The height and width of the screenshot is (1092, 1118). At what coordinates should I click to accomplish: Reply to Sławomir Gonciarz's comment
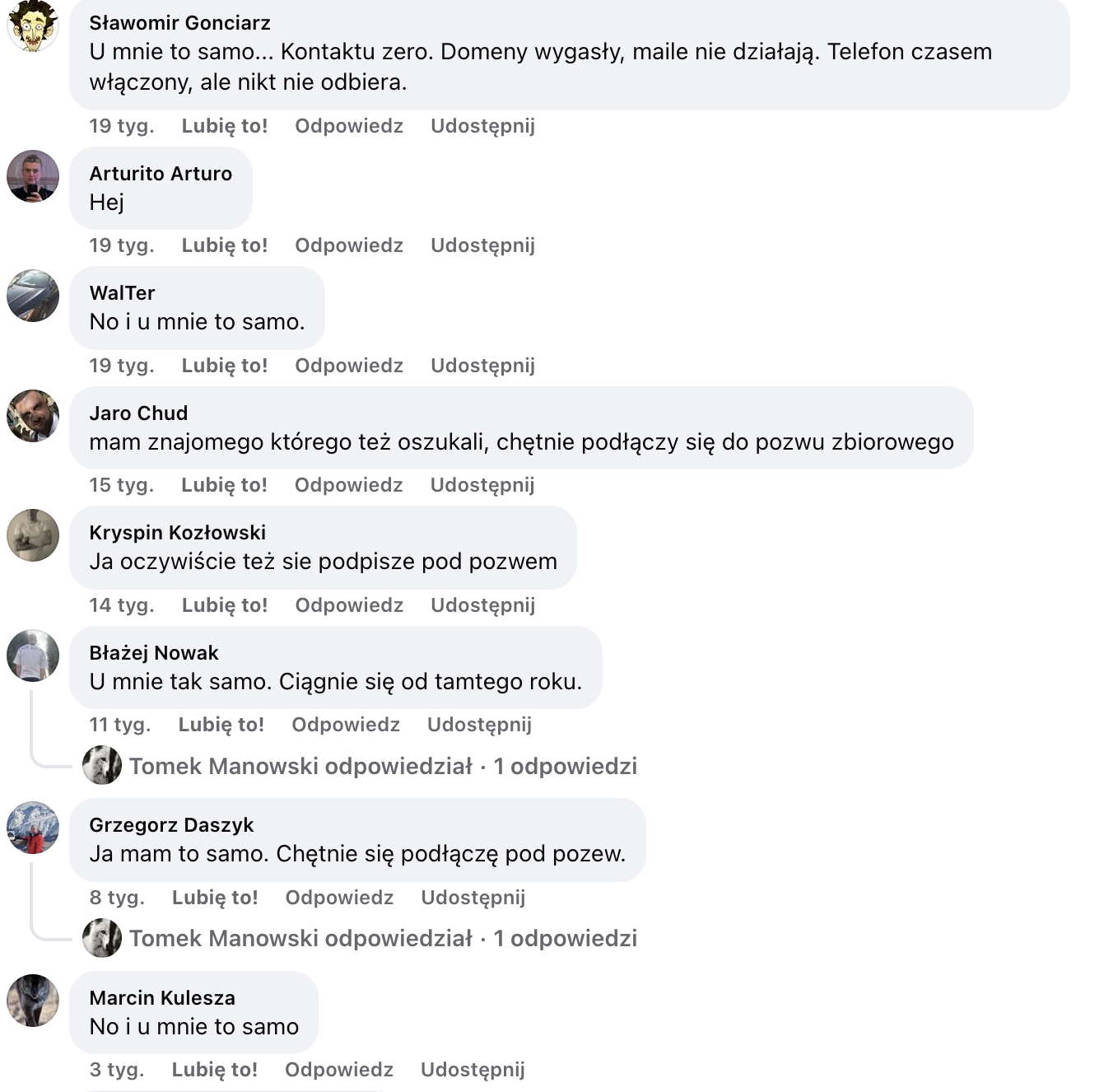tap(349, 126)
